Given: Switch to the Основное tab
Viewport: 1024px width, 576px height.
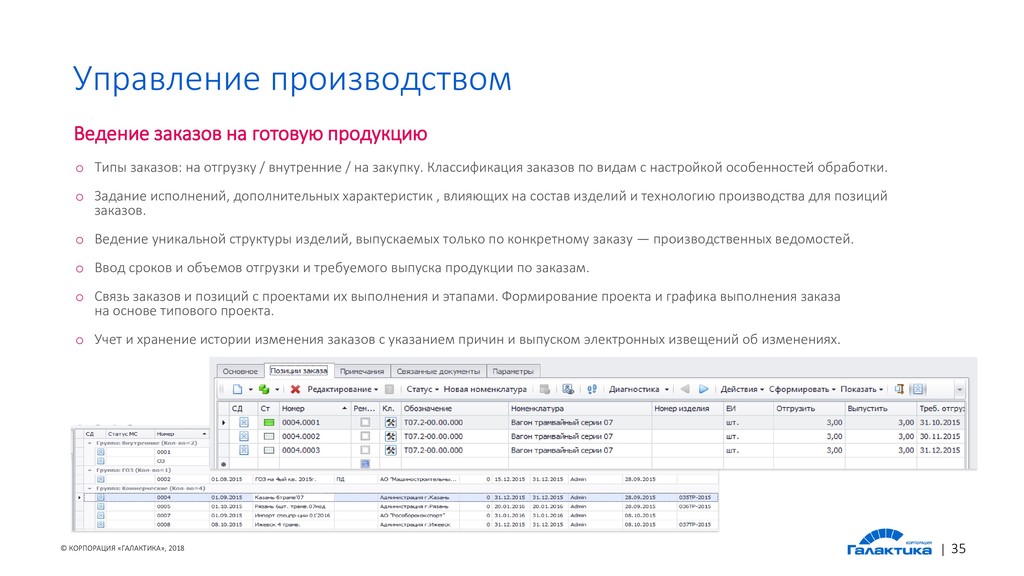Looking at the screenshot, I should pyautogui.click(x=240, y=371).
